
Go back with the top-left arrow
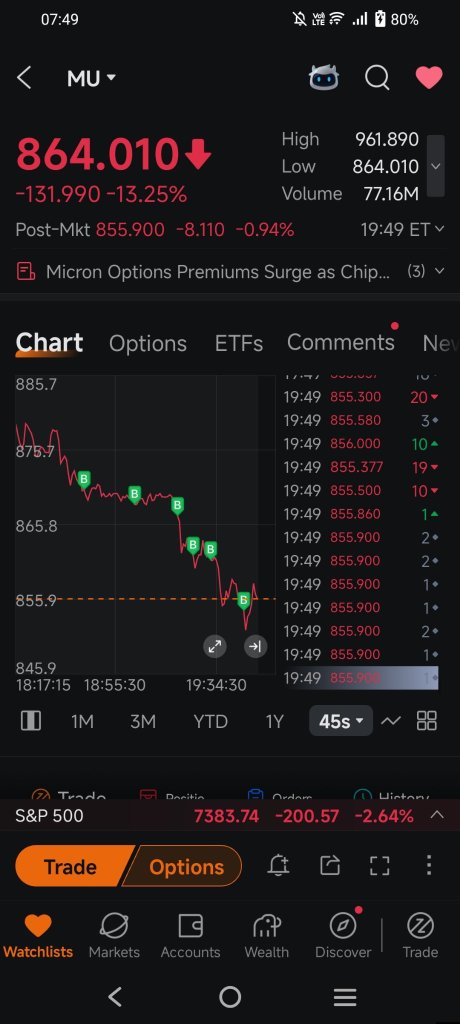(x=24, y=78)
